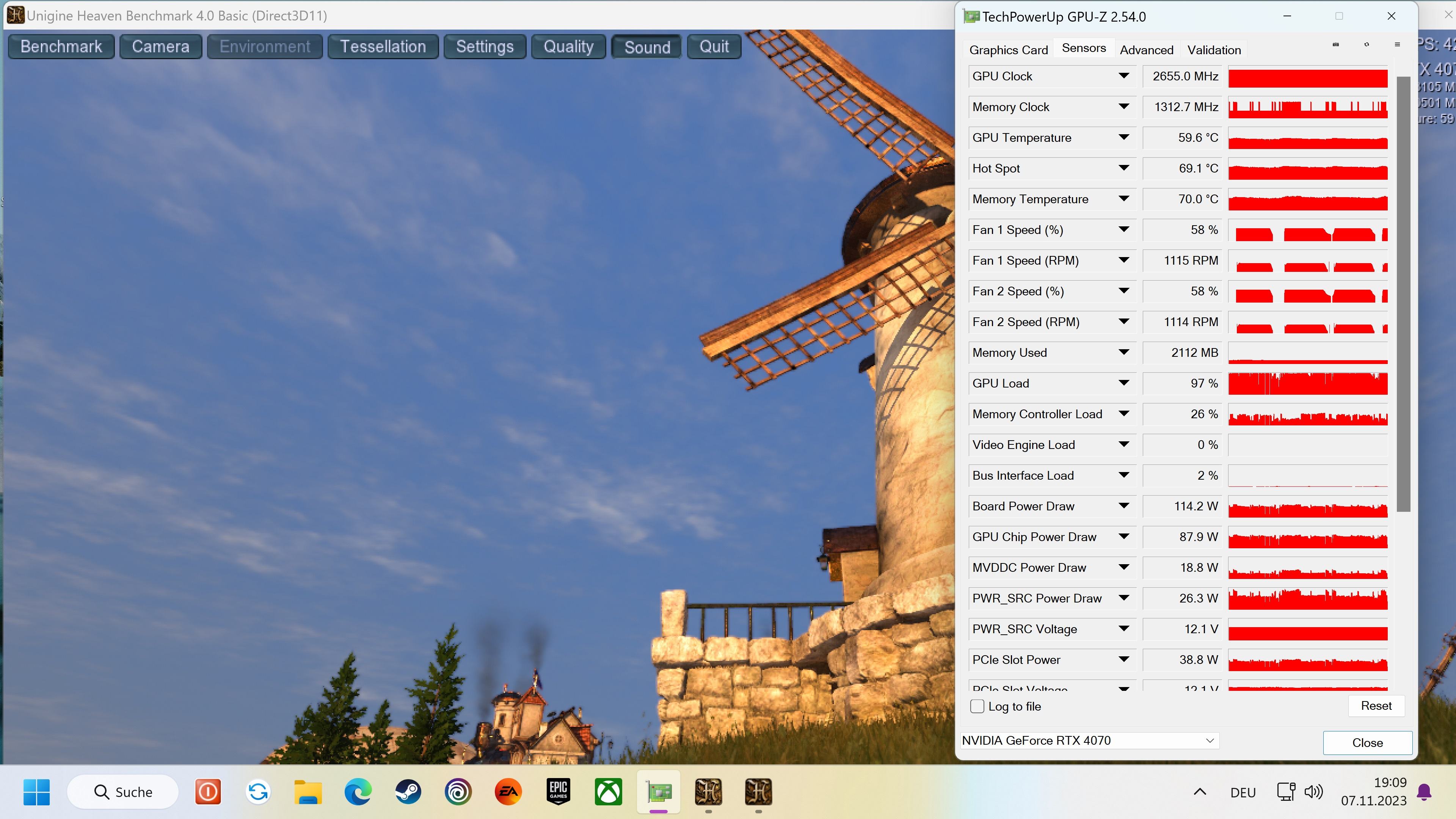Click the Reset button in GPU-Z
This screenshot has width=1456, height=819.
[1376, 705]
